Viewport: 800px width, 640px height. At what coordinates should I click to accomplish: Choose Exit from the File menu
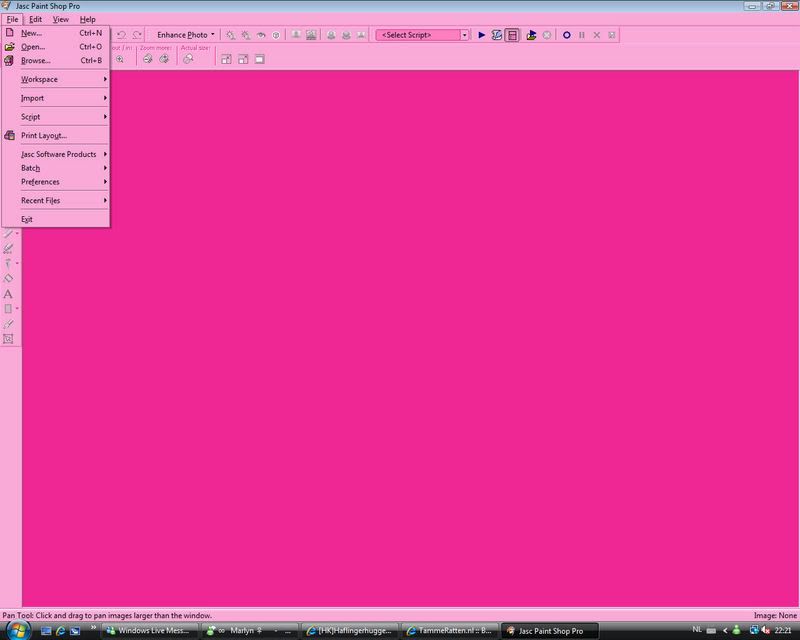pos(56,219)
